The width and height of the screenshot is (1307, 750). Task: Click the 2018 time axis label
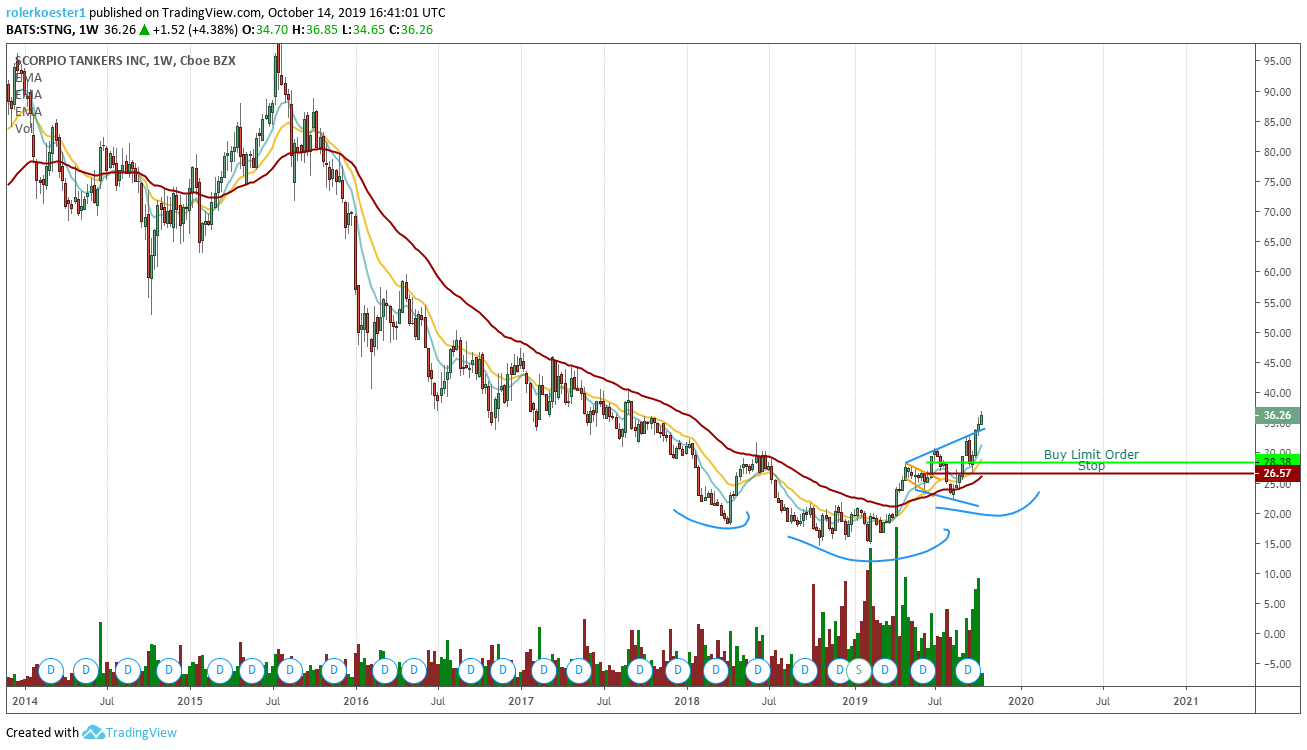tap(685, 703)
